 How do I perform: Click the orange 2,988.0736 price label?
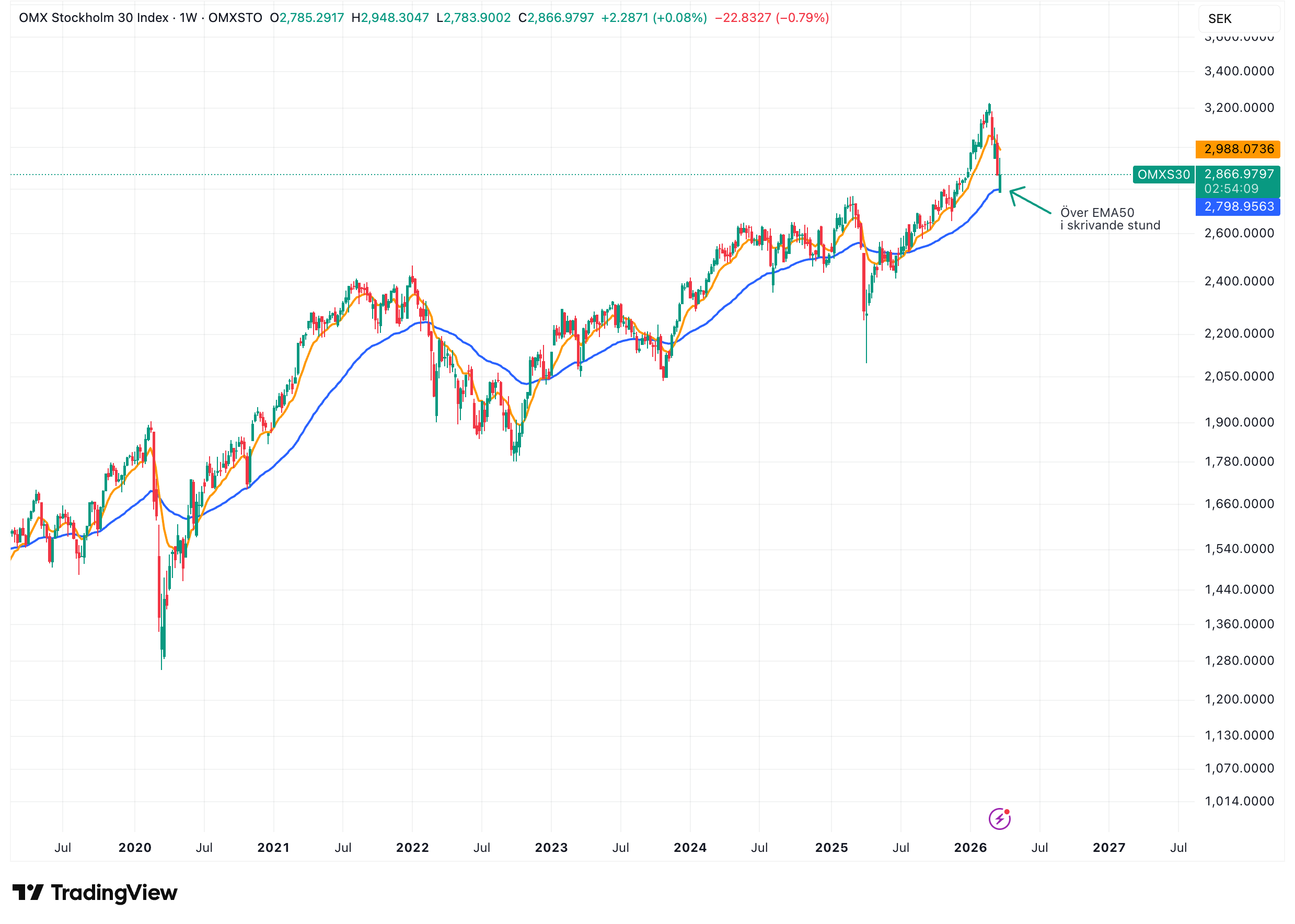point(1238,149)
